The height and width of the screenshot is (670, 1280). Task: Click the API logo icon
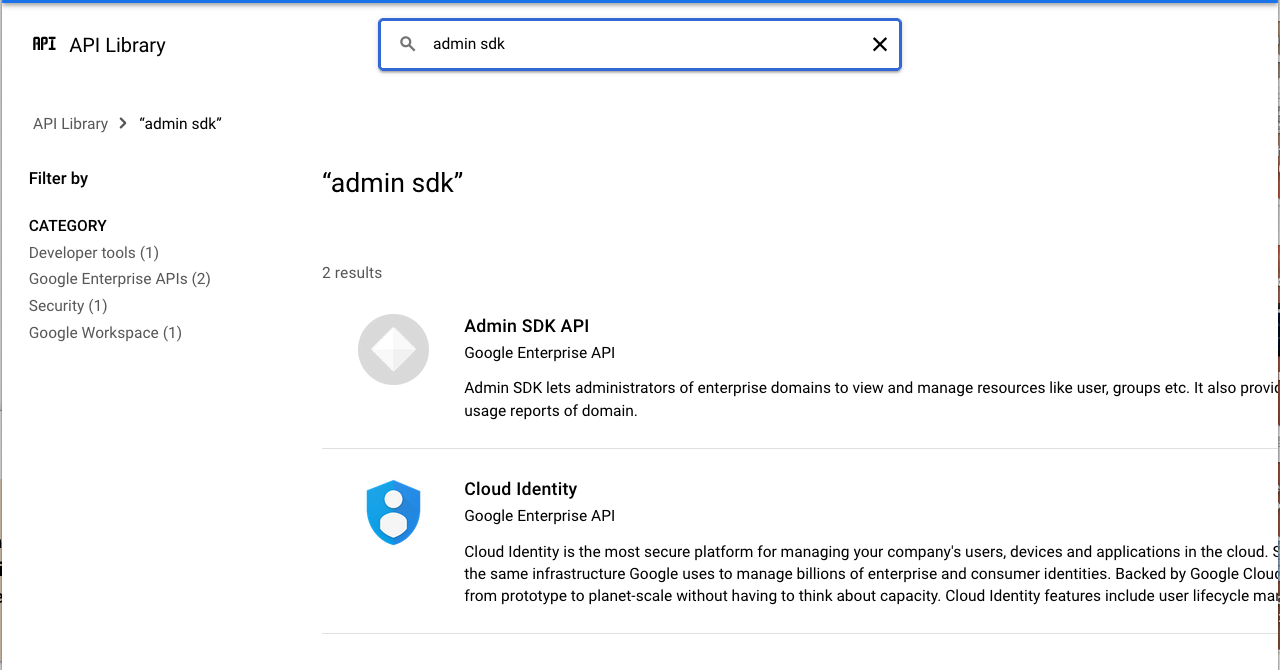[x=44, y=44]
